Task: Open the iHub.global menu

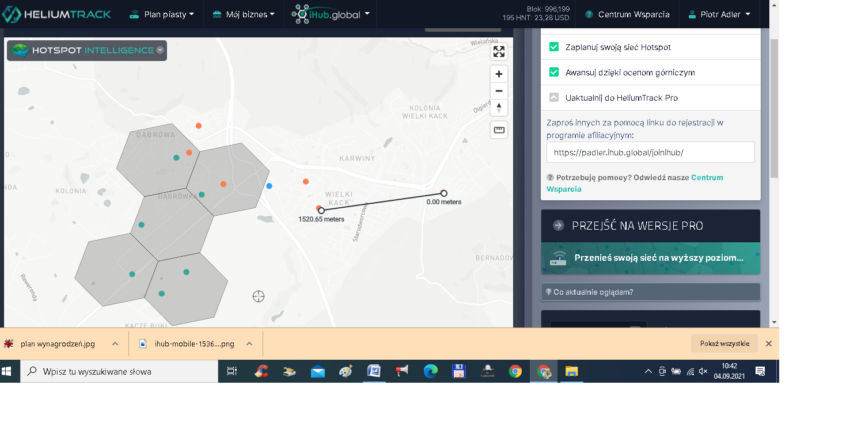Action: tap(331, 15)
